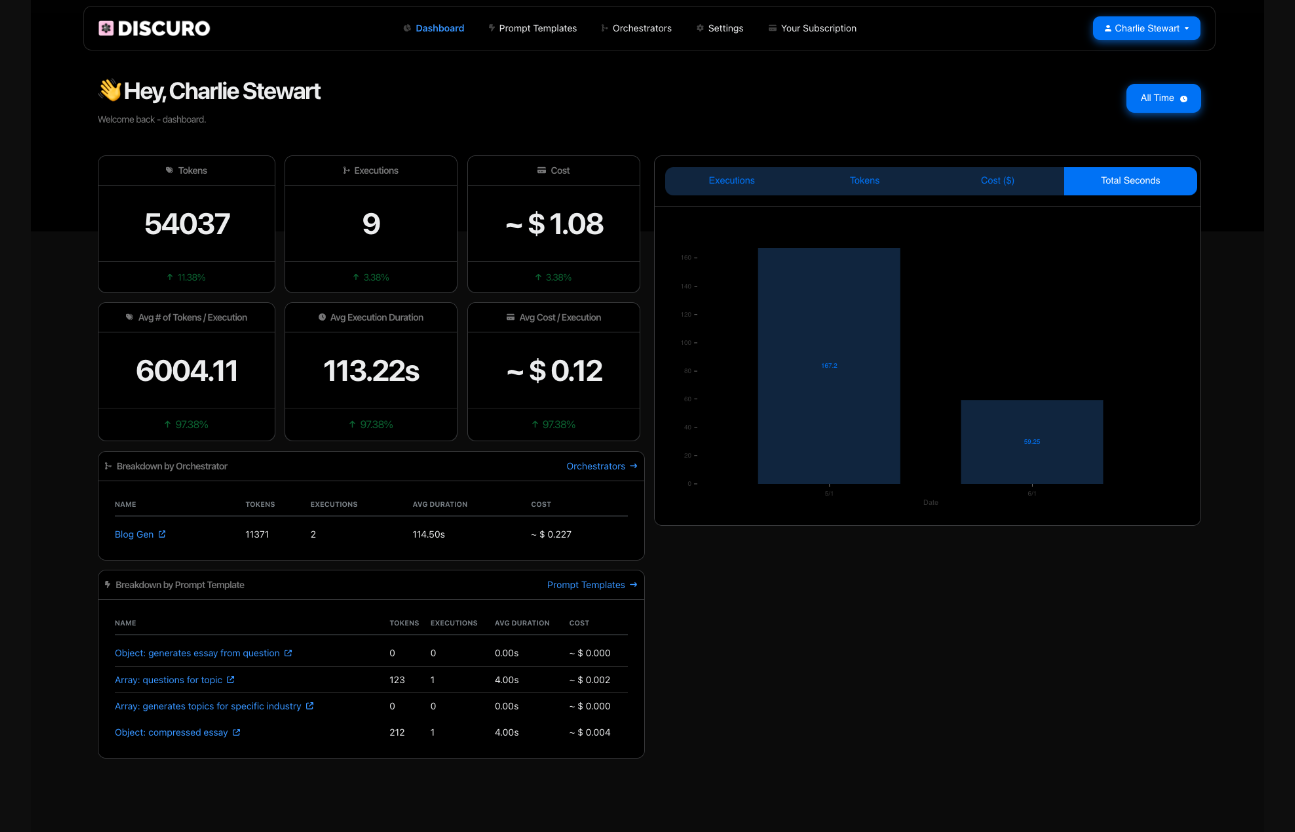Click the 167.2 bar in the chart

[x=828, y=366]
